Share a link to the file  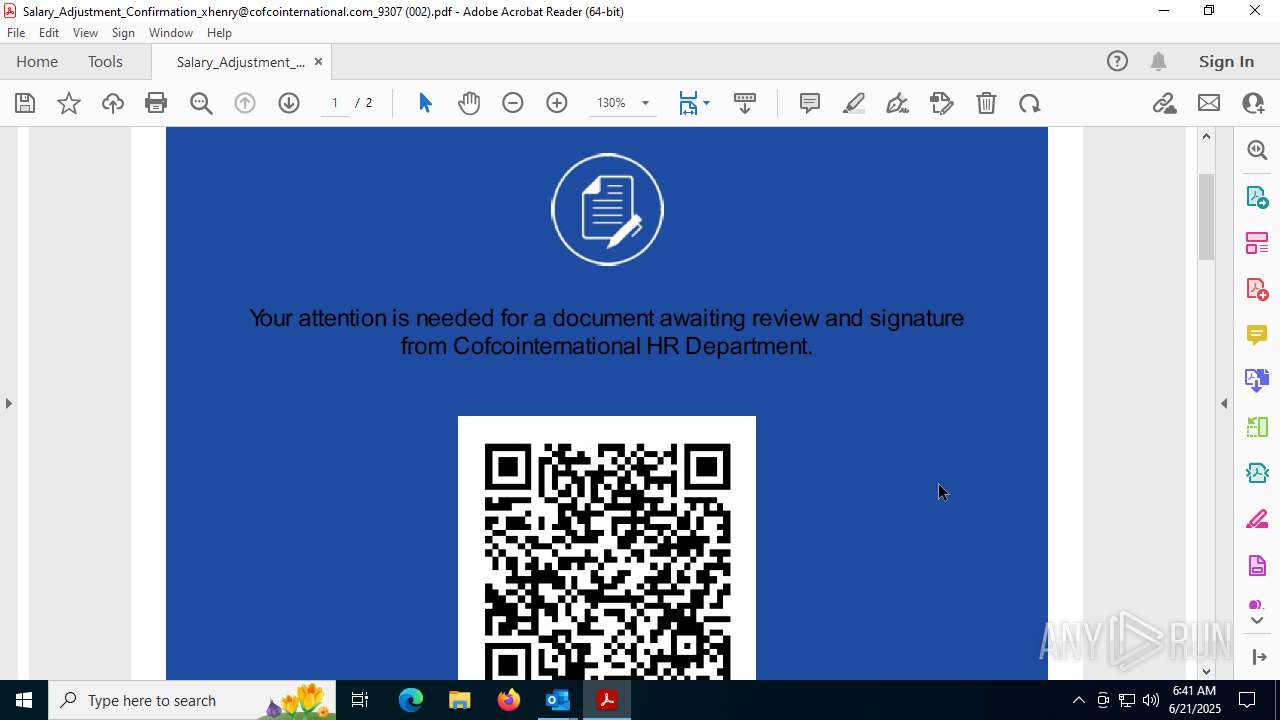click(1165, 103)
